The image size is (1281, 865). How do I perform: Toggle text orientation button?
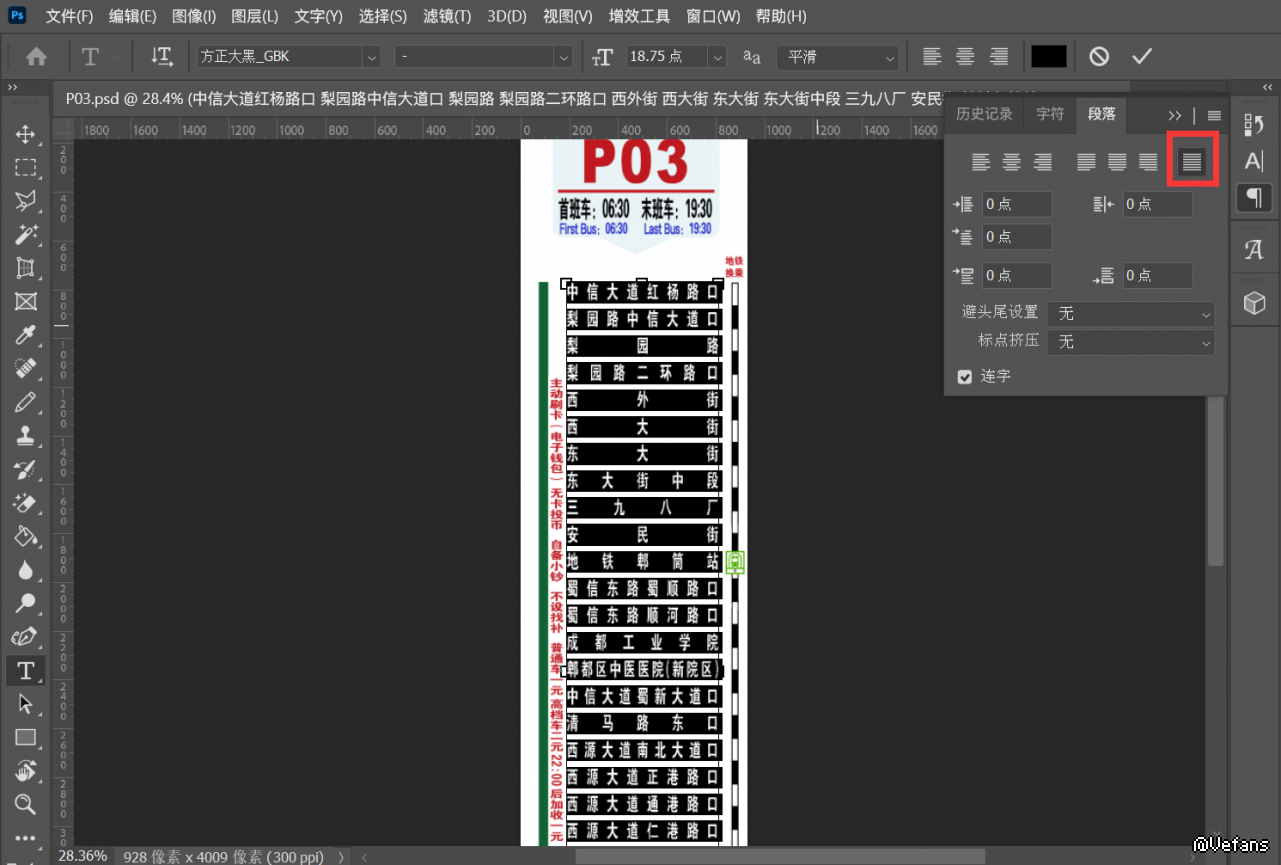point(162,57)
